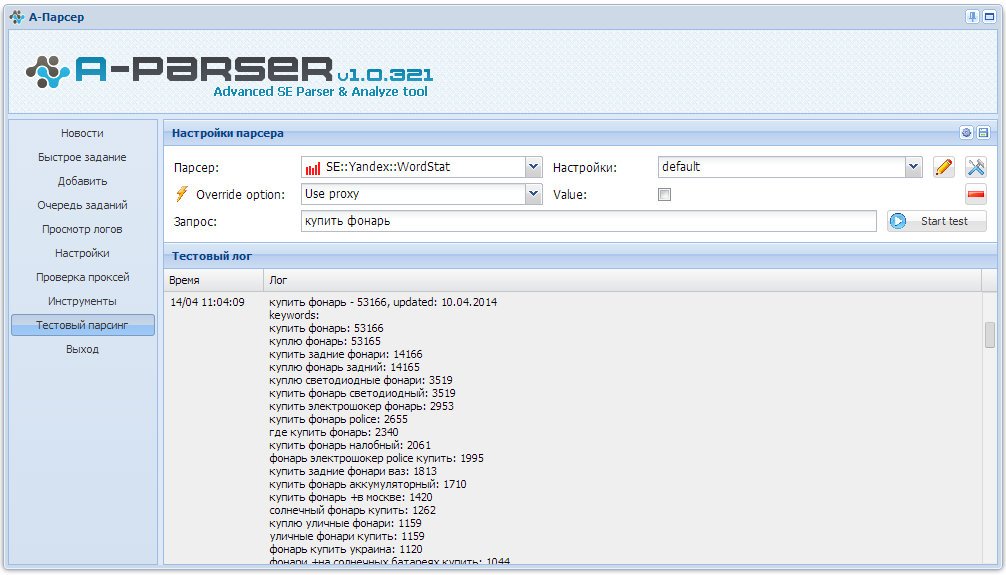
Task: Click log line фонарь электрошокер police купить: 1995
Action: (x=377, y=458)
